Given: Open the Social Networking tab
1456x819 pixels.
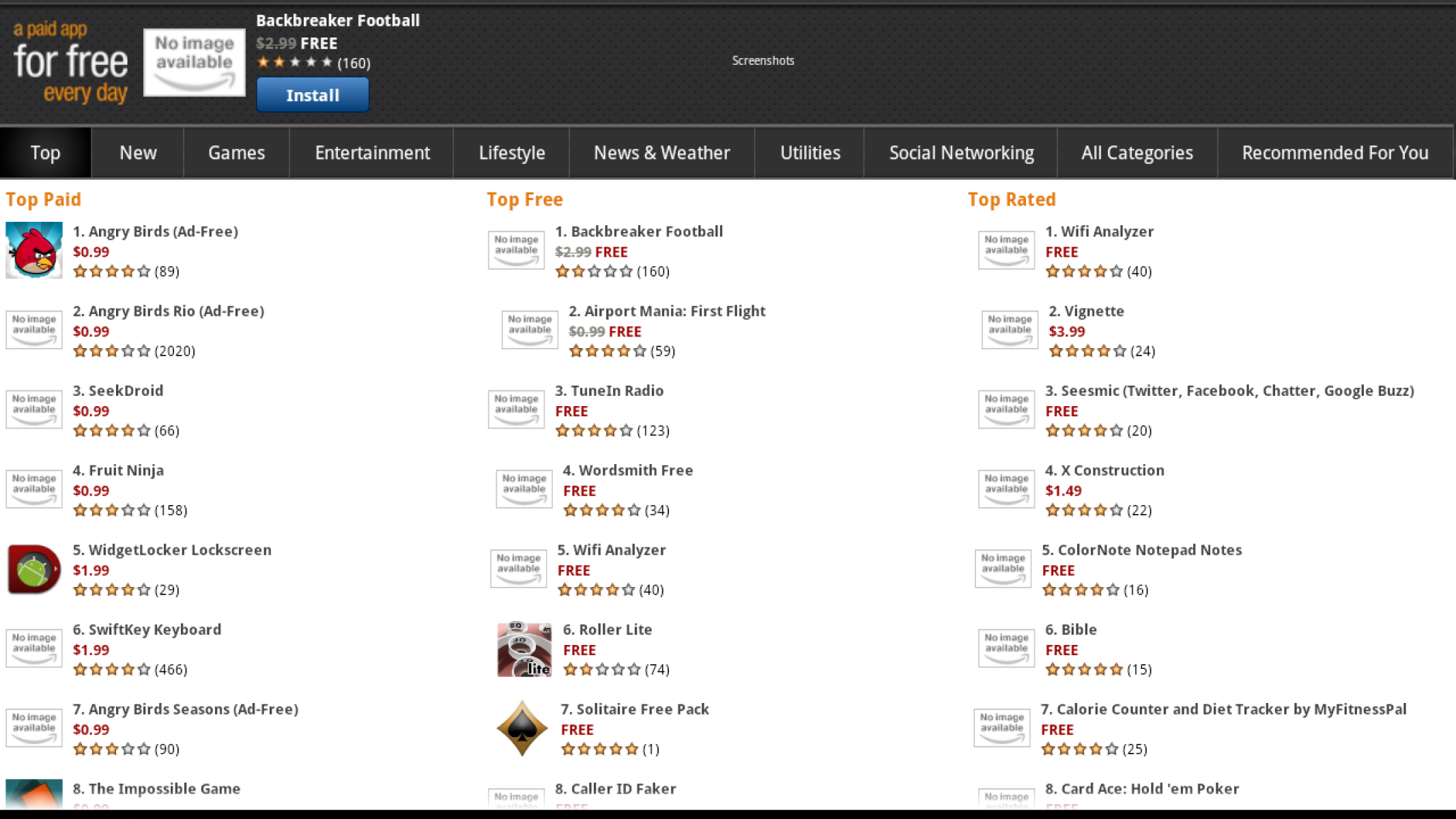Looking at the screenshot, I should pos(960,153).
